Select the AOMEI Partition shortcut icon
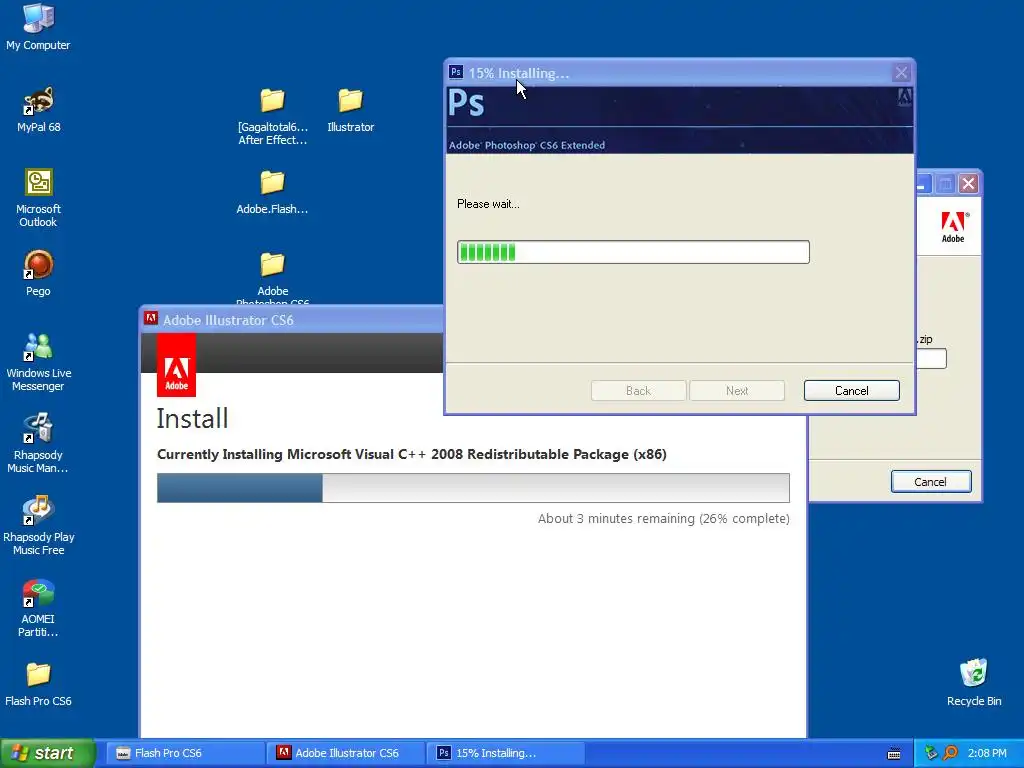1024x768 pixels. pyautogui.click(x=38, y=608)
